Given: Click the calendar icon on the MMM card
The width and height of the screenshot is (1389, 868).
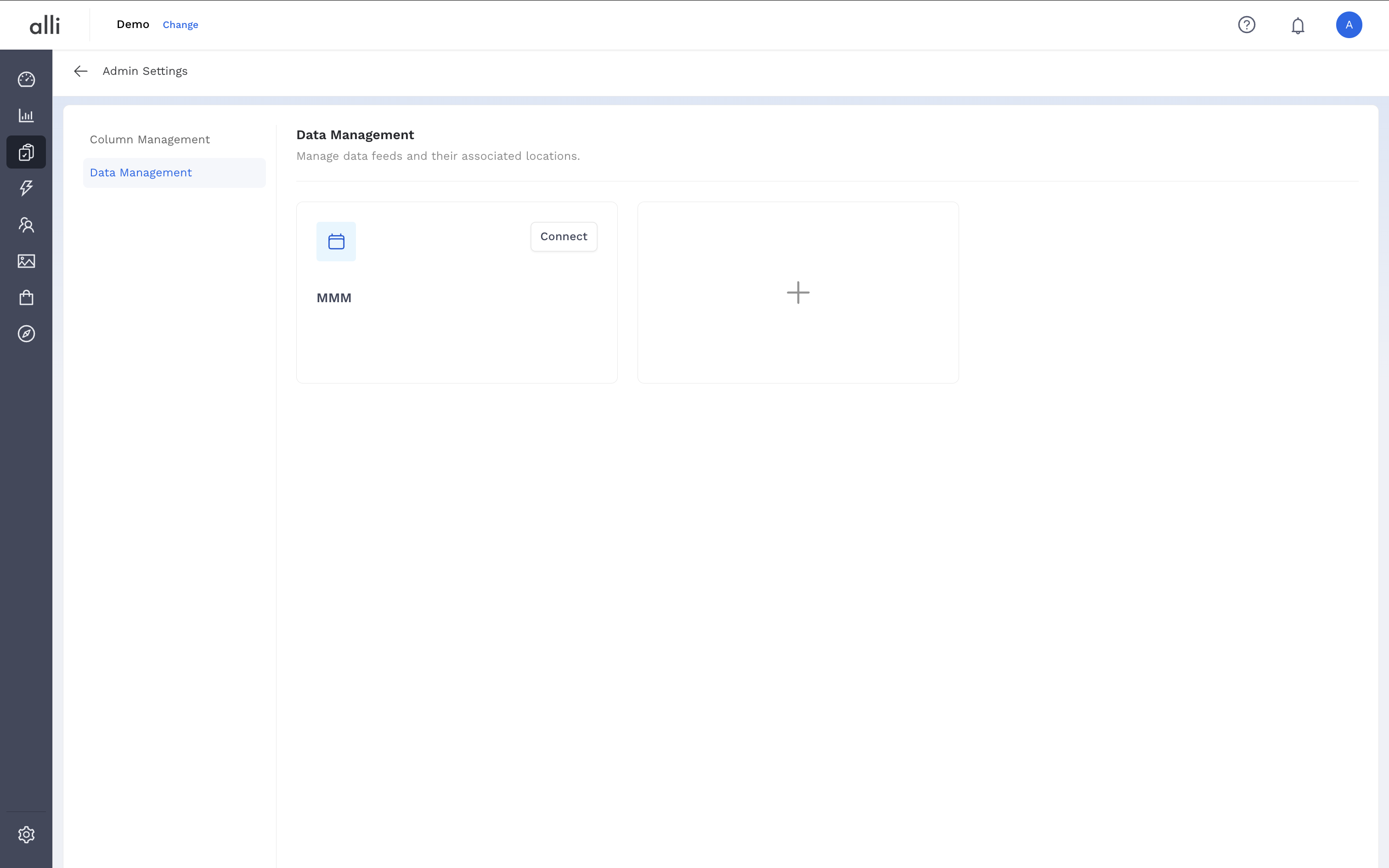Looking at the screenshot, I should pyautogui.click(x=336, y=241).
